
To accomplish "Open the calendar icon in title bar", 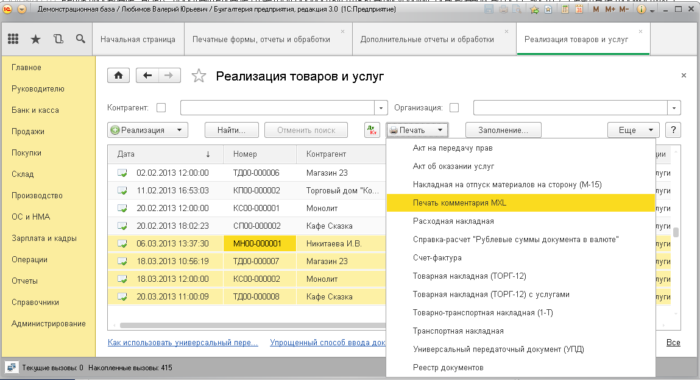I will click(x=579, y=9).
